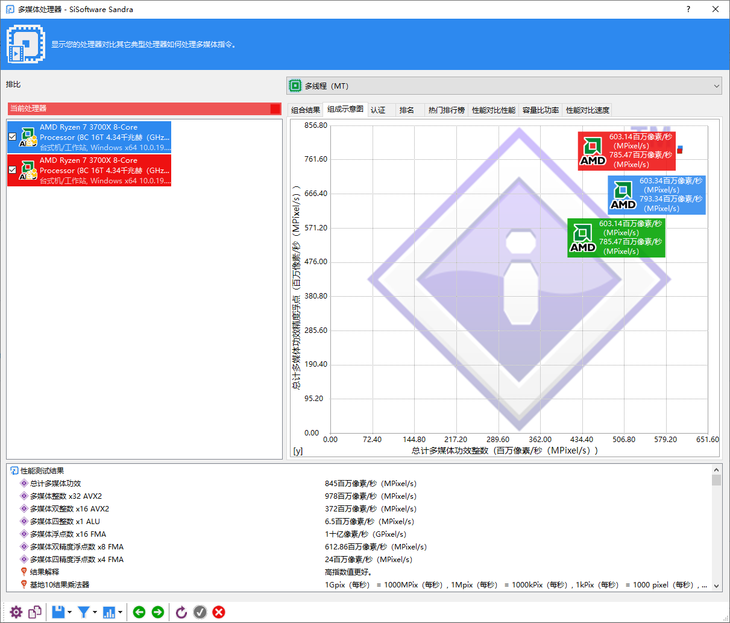Image resolution: width=730 pixels, height=623 pixels.
Task: Switch to the 性能对比速度 tab
Action: tap(588, 110)
